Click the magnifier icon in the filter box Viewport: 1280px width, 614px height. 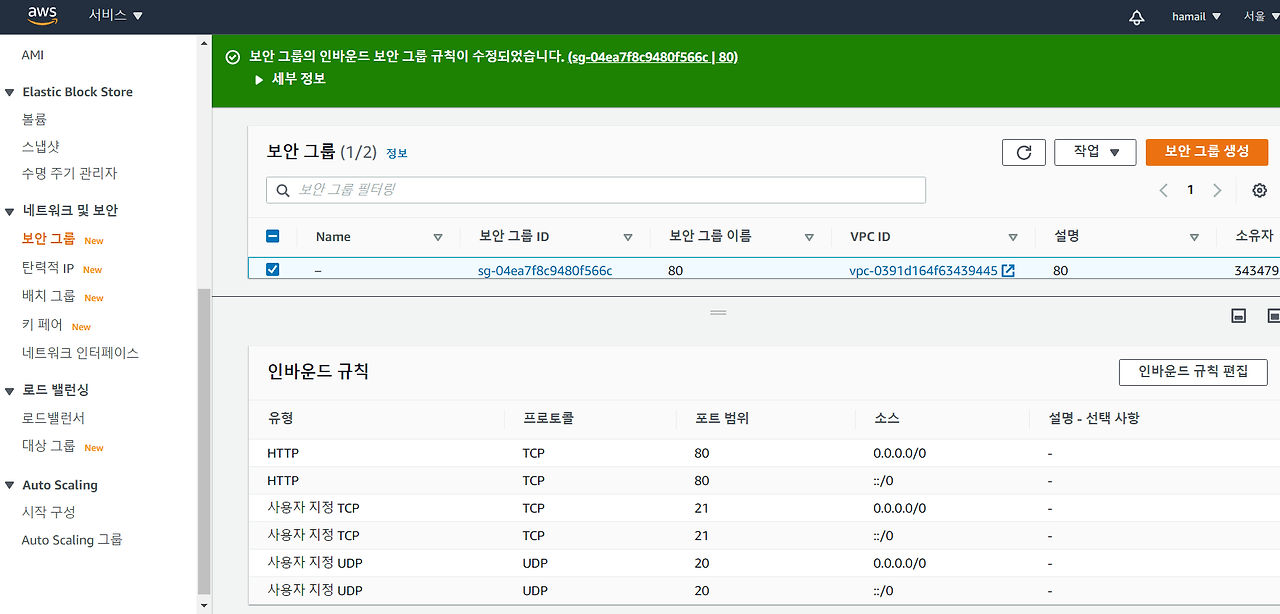(x=282, y=190)
